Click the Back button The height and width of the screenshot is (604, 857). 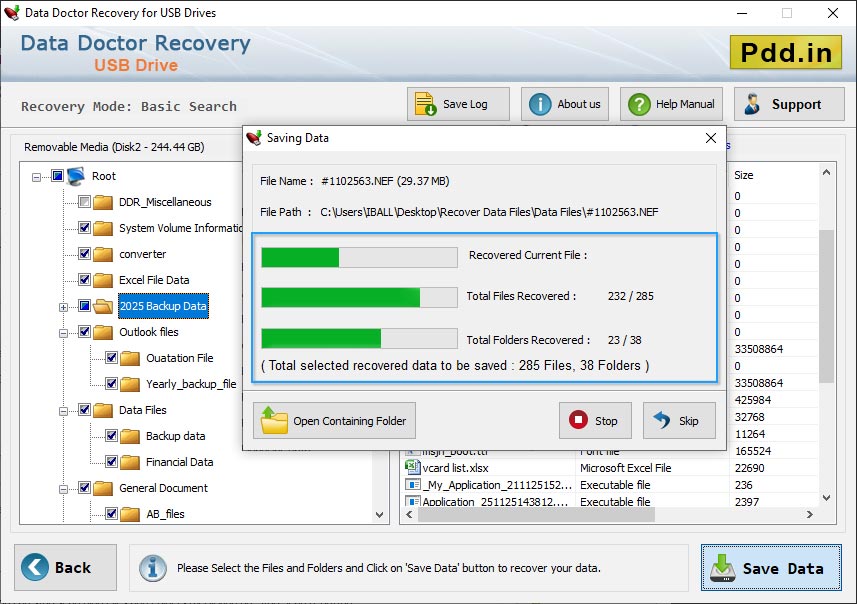click(x=66, y=567)
